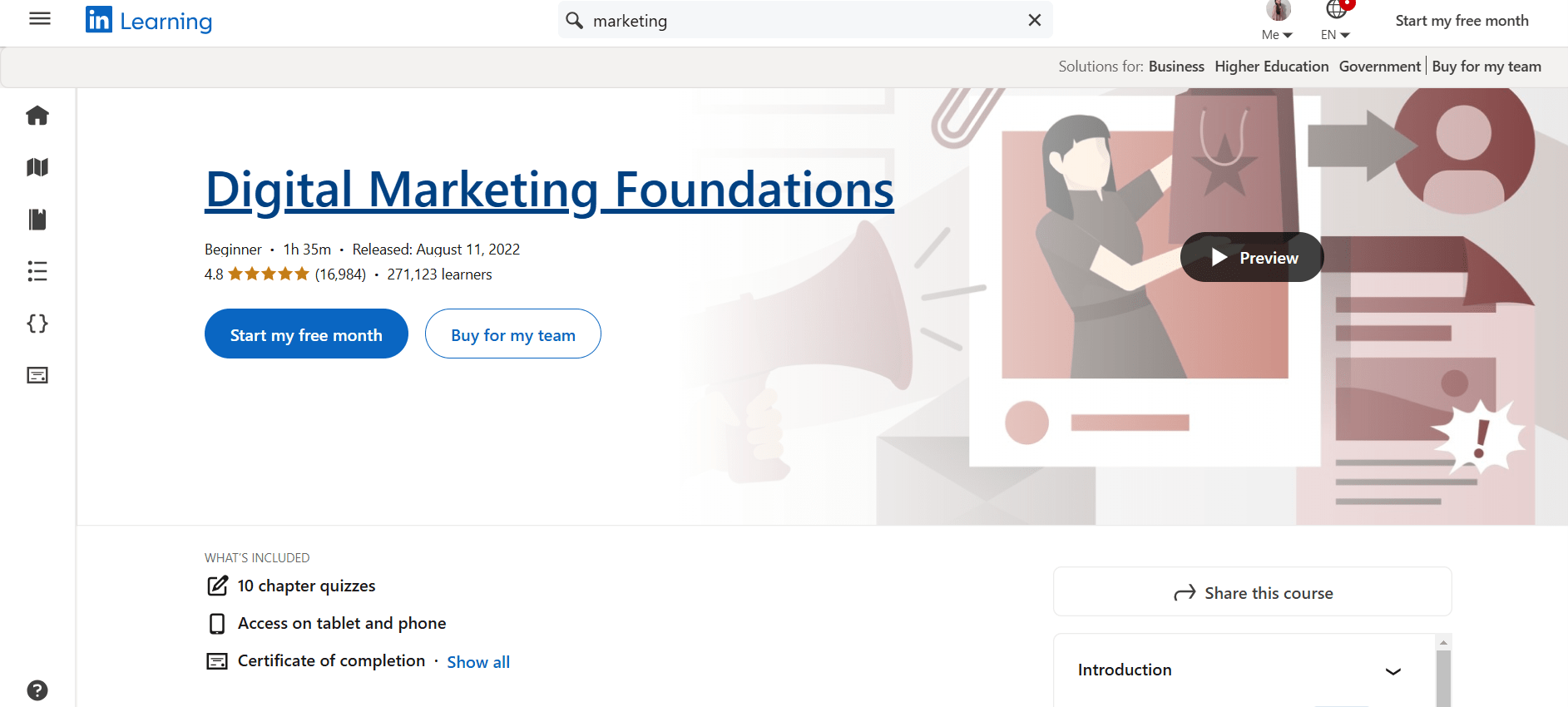Click the LinkedIn Learning logo
Viewport: 1568px width, 707px height.
tap(148, 20)
